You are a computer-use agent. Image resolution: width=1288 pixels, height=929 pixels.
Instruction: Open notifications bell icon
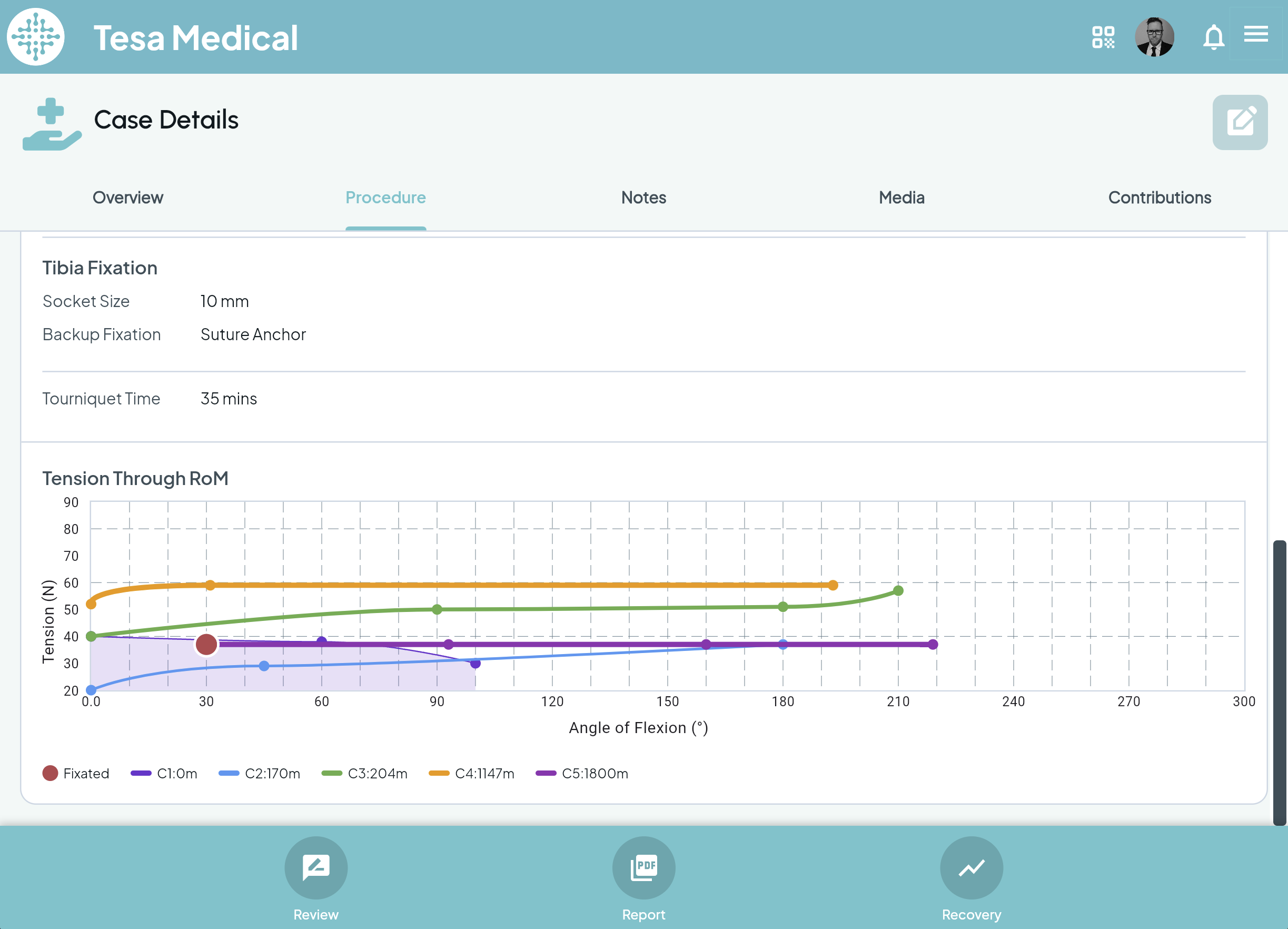tap(1213, 37)
